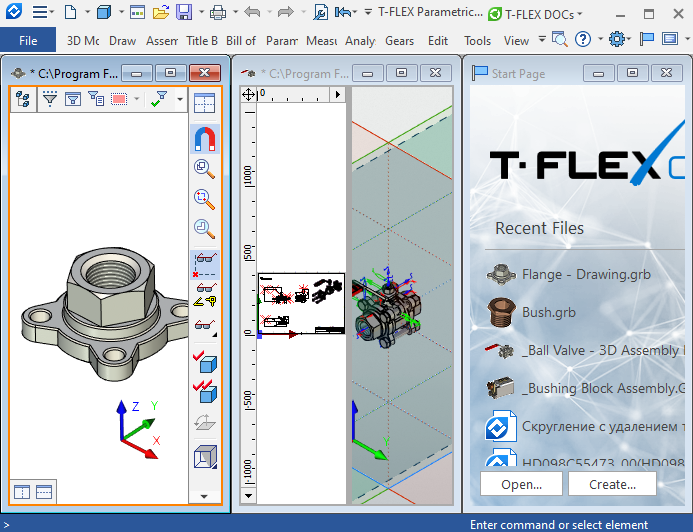693x532 pixels.
Task: Toggle the magnet snap button
Action: pyautogui.click(x=205, y=139)
